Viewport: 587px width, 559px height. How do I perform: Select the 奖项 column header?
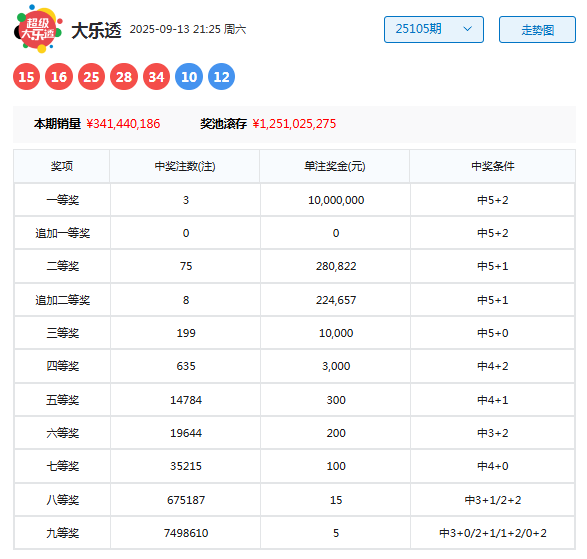click(x=62, y=166)
